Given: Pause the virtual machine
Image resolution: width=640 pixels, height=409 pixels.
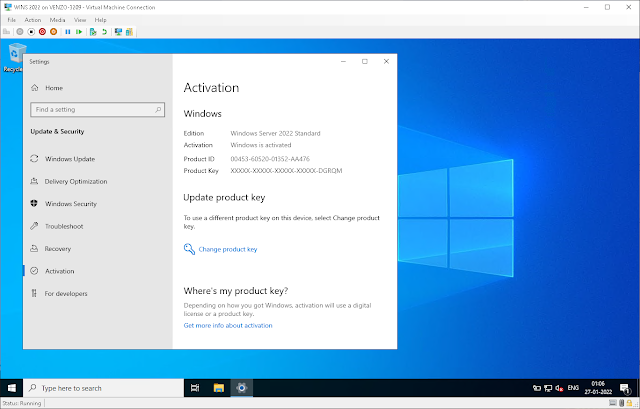Looking at the screenshot, I should [x=68, y=32].
